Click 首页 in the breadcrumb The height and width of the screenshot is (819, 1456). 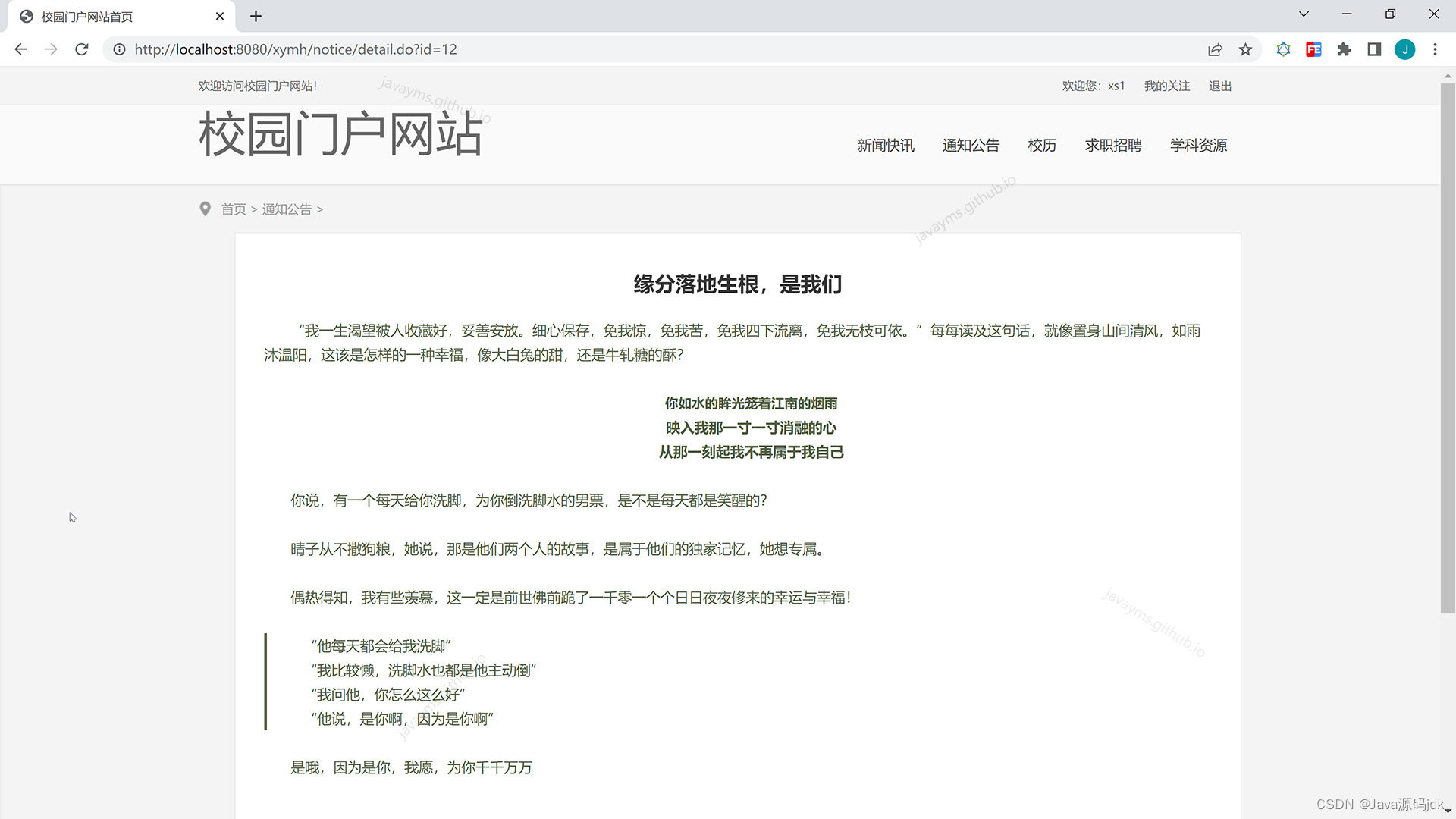point(234,209)
